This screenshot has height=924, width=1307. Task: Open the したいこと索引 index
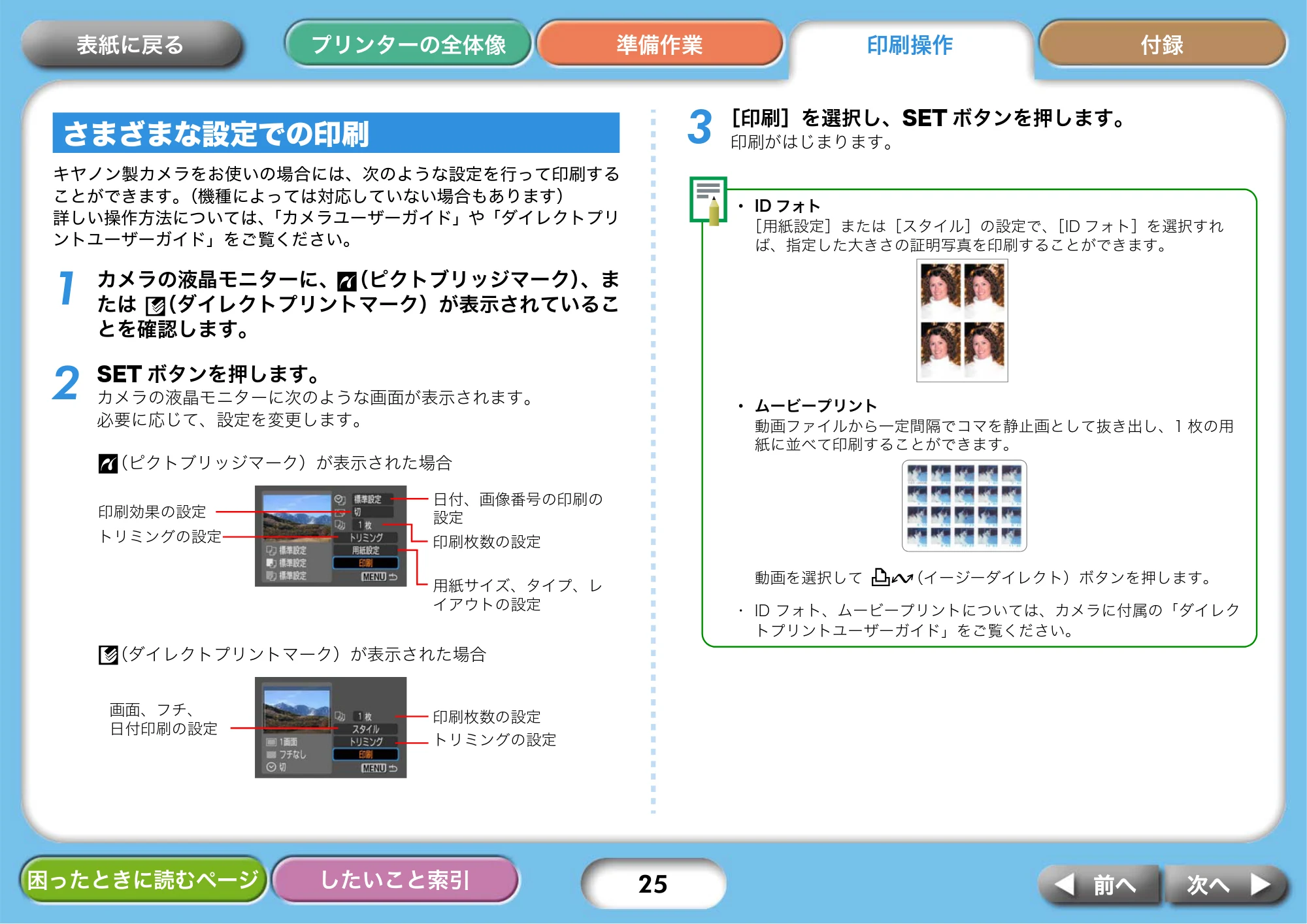click(x=395, y=880)
